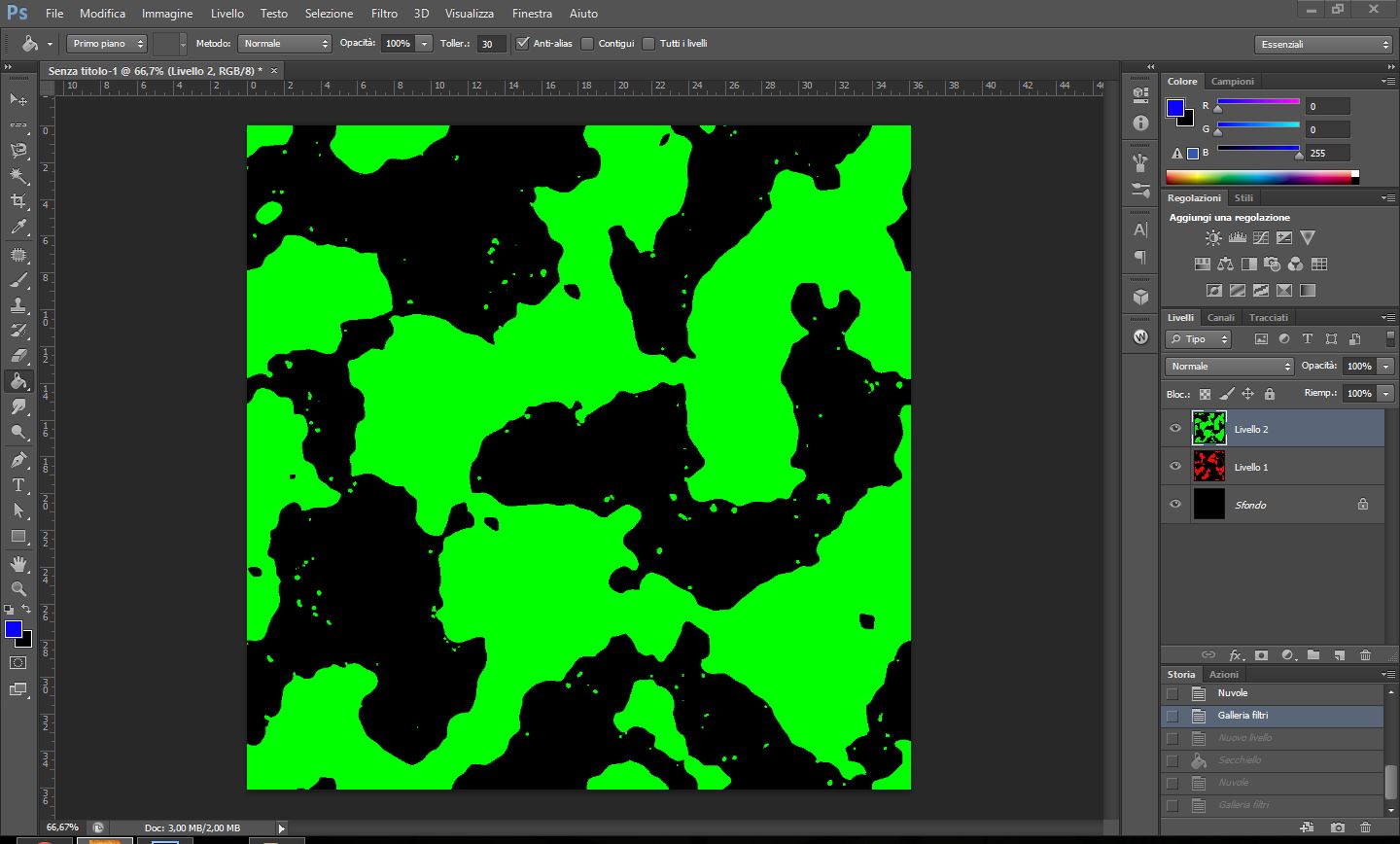Open the Metodo blending mode dropdown
Image resolution: width=1400 pixels, height=844 pixels.
(286, 44)
